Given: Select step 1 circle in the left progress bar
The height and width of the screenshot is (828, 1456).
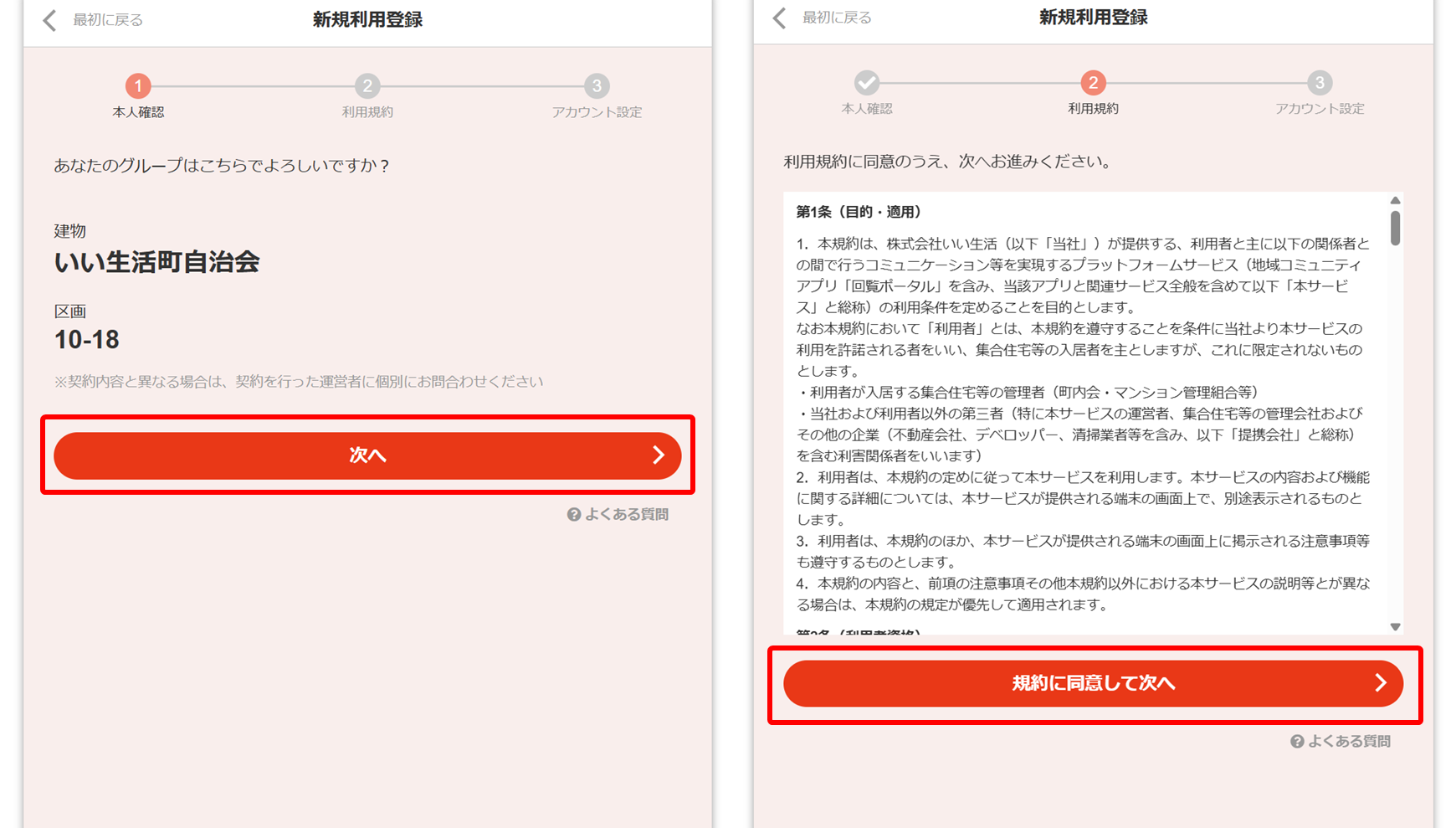Looking at the screenshot, I should (138, 85).
